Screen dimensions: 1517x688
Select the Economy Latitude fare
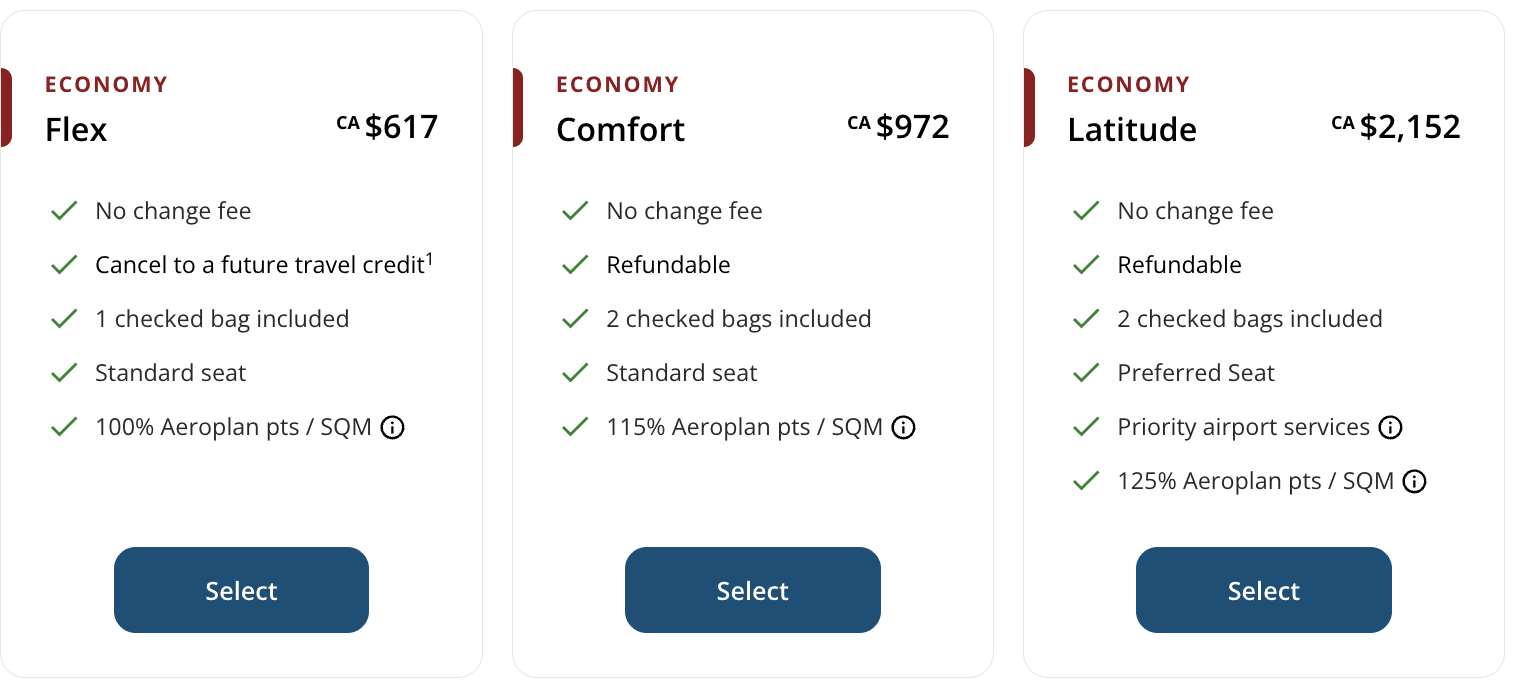(1263, 590)
